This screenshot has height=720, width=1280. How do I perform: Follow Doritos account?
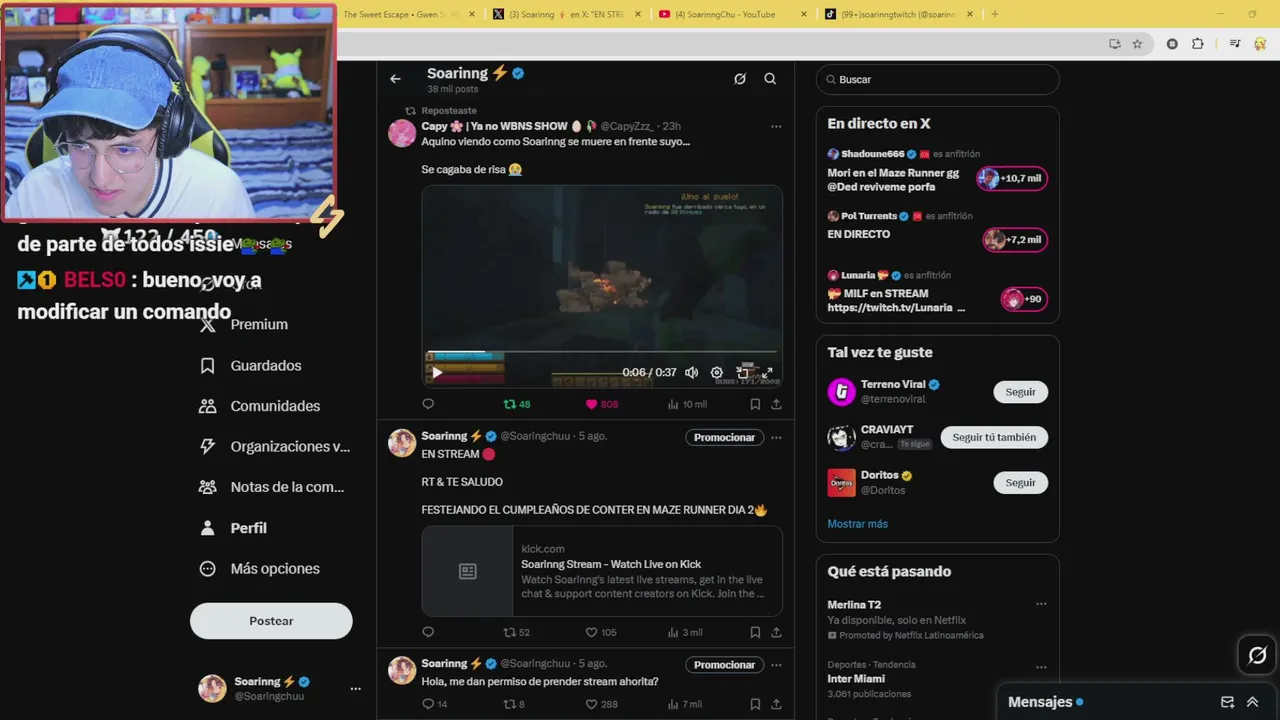(x=1020, y=482)
